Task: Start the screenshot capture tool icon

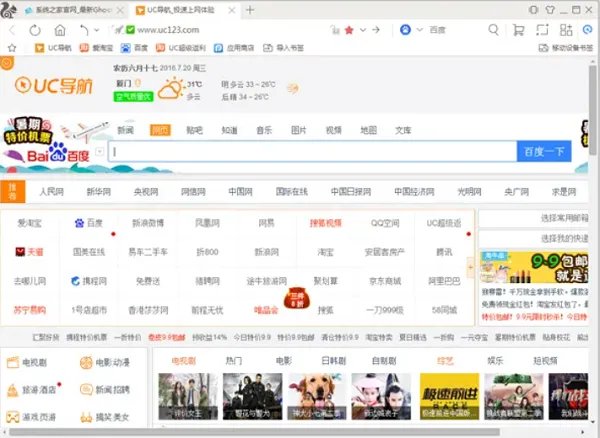Action: coord(542,30)
